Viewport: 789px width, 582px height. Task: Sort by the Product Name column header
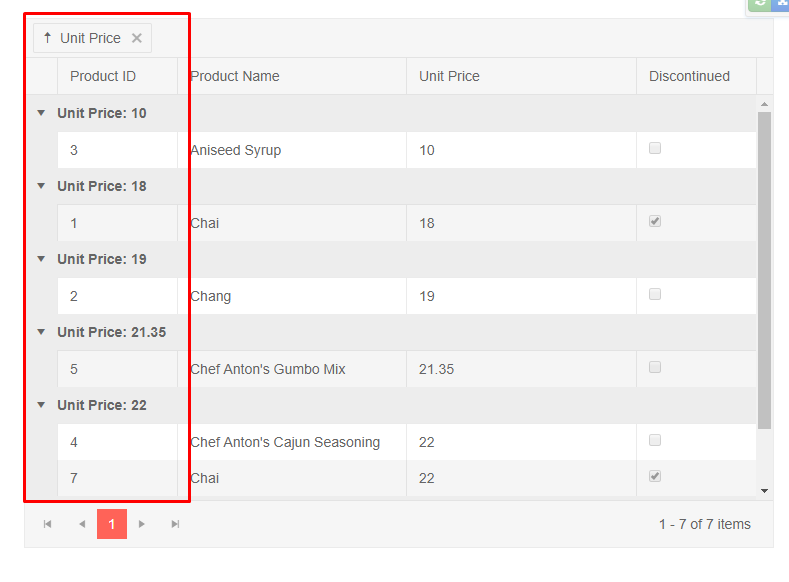point(235,76)
